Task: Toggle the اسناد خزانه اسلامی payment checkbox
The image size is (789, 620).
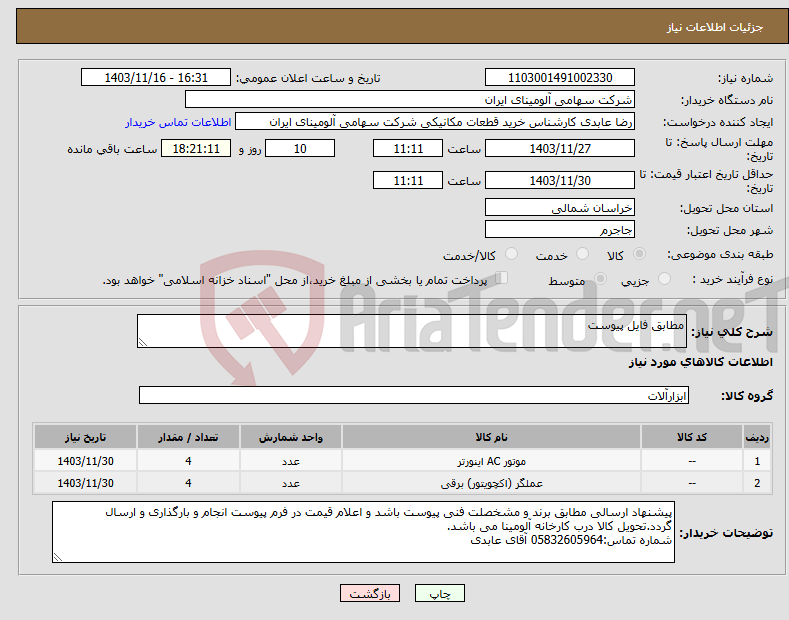Action: point(502,278)
